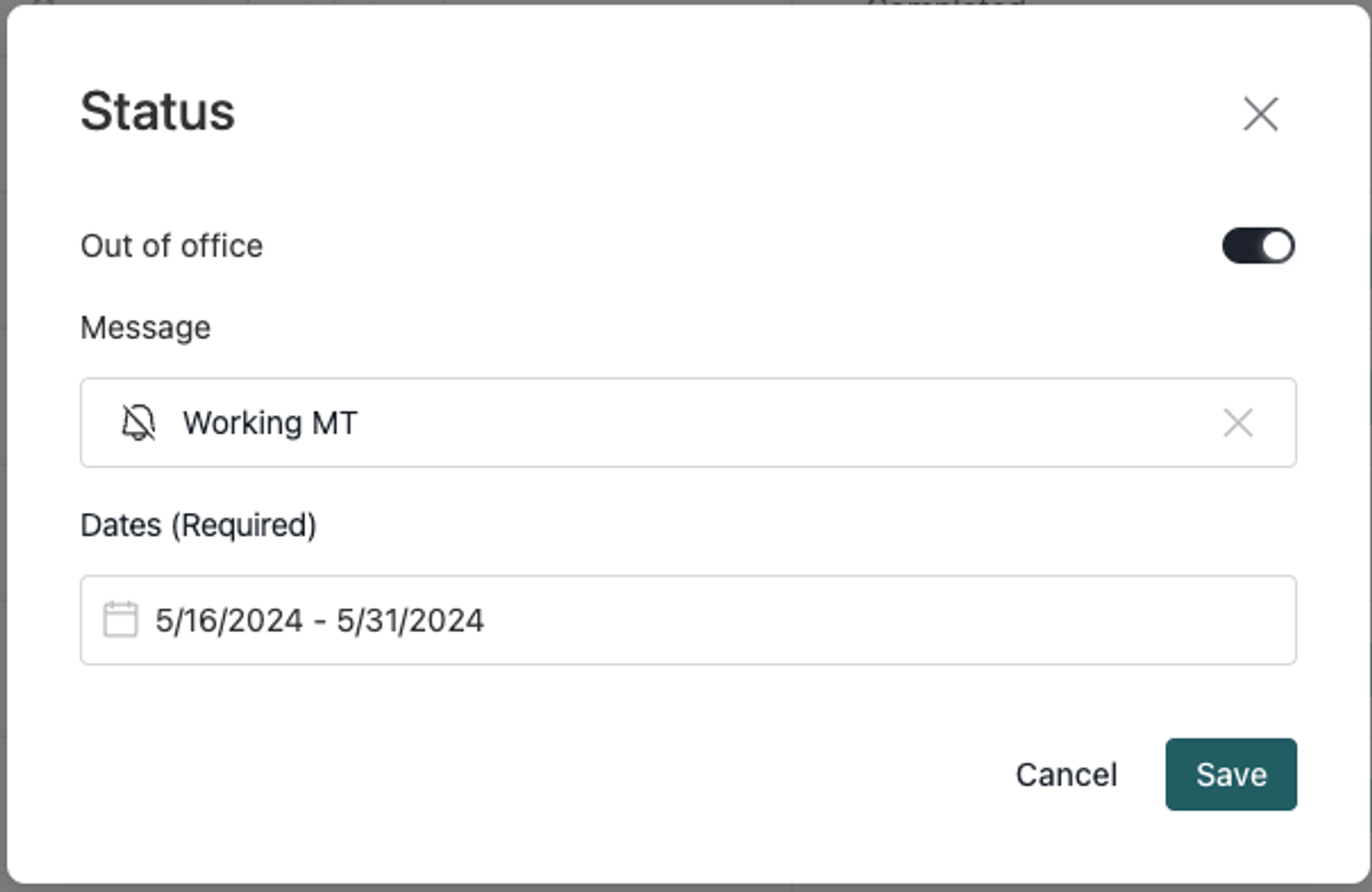Clear the Working MT message with the X
1372x892 pixels.
click(x=1238, y=422)
